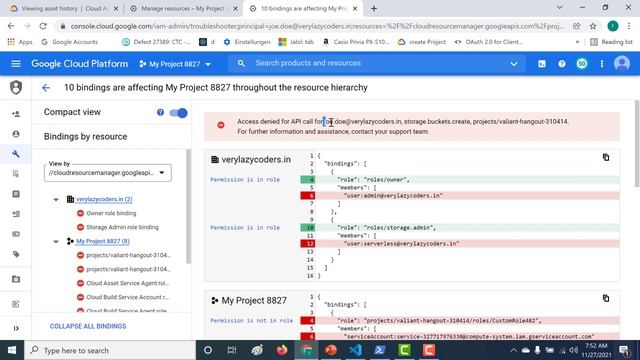Screen dimensions: 640x360
Task: Open the Einstellungen bookmark
Action: pyautogui.click(x=247, y=42)
